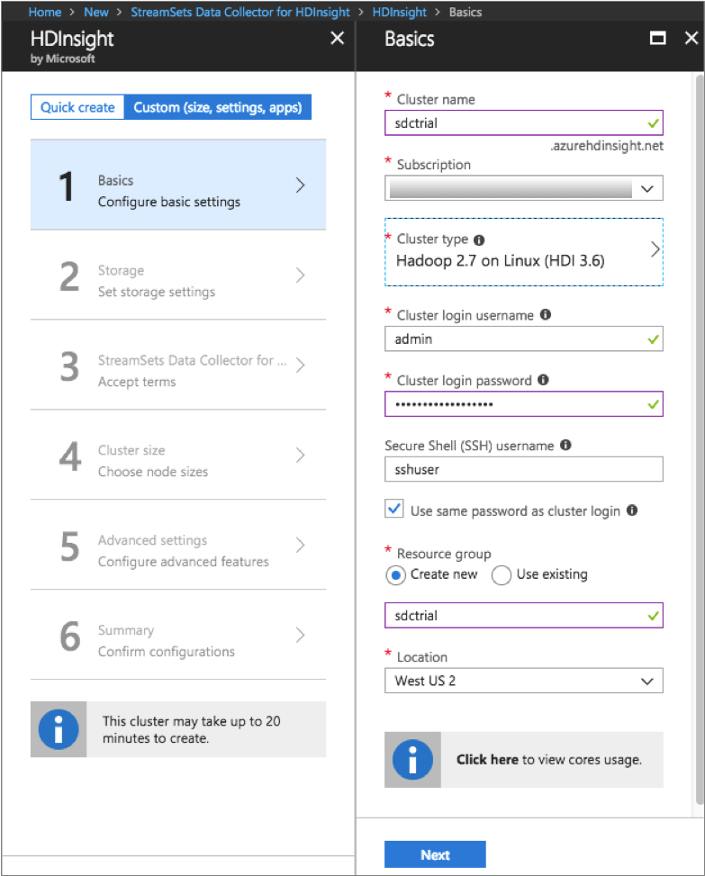Click the .azurehdinsight.net suffix text
Screen dimensions: 705x876
tap(607, 146)
